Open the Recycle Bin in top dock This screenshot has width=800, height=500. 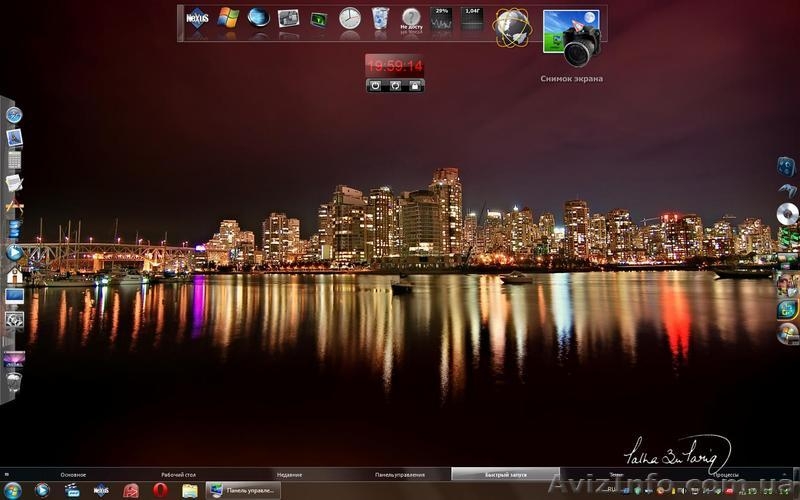(380, 18)
